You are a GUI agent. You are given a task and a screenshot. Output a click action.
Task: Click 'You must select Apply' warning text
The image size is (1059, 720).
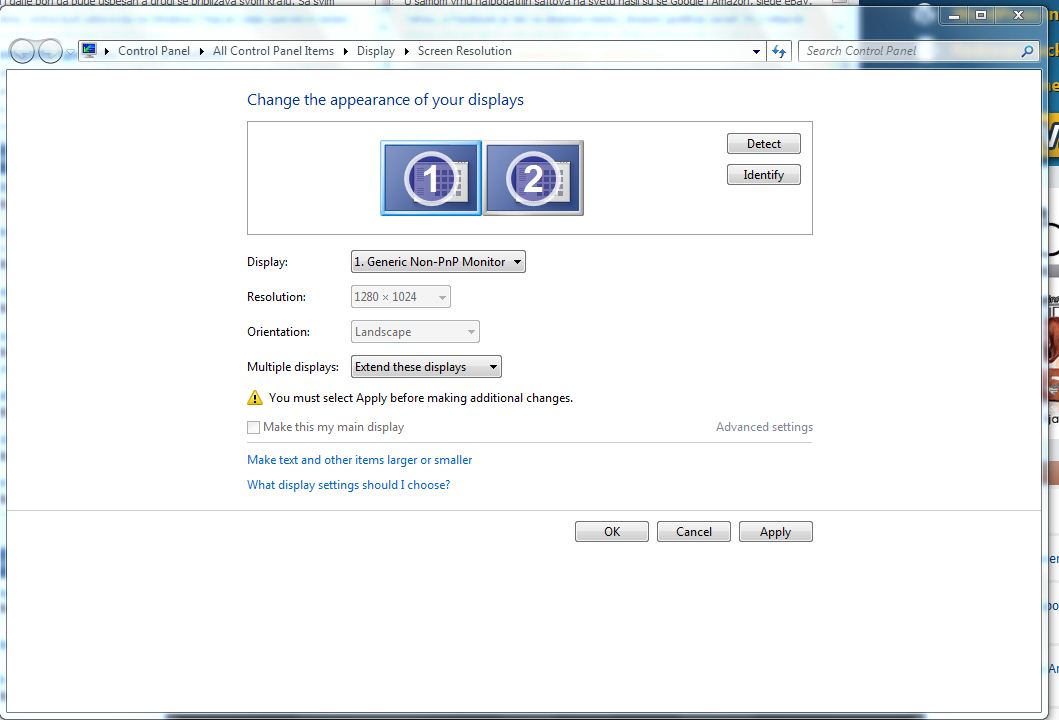pos(421,398)
